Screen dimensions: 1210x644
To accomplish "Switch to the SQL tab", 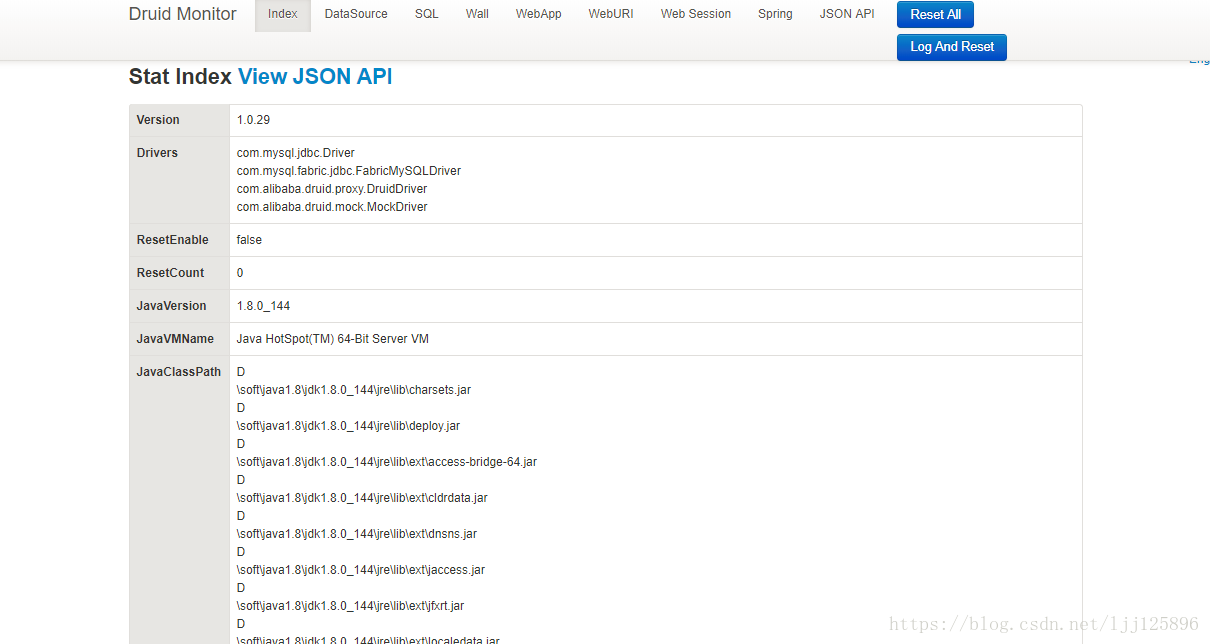I will tap(427, 14).
